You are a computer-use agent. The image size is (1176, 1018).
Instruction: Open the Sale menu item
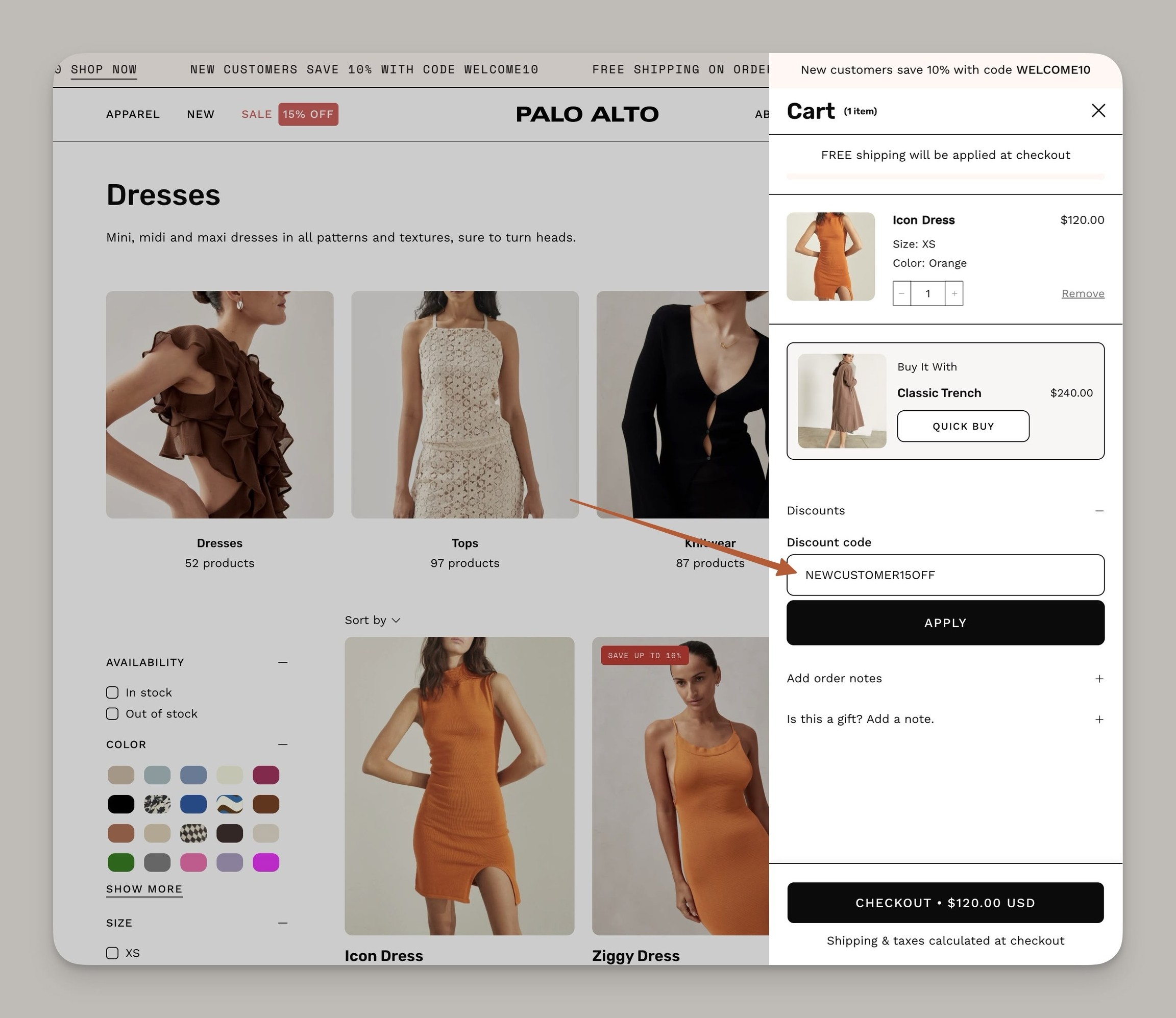(257, 114)
